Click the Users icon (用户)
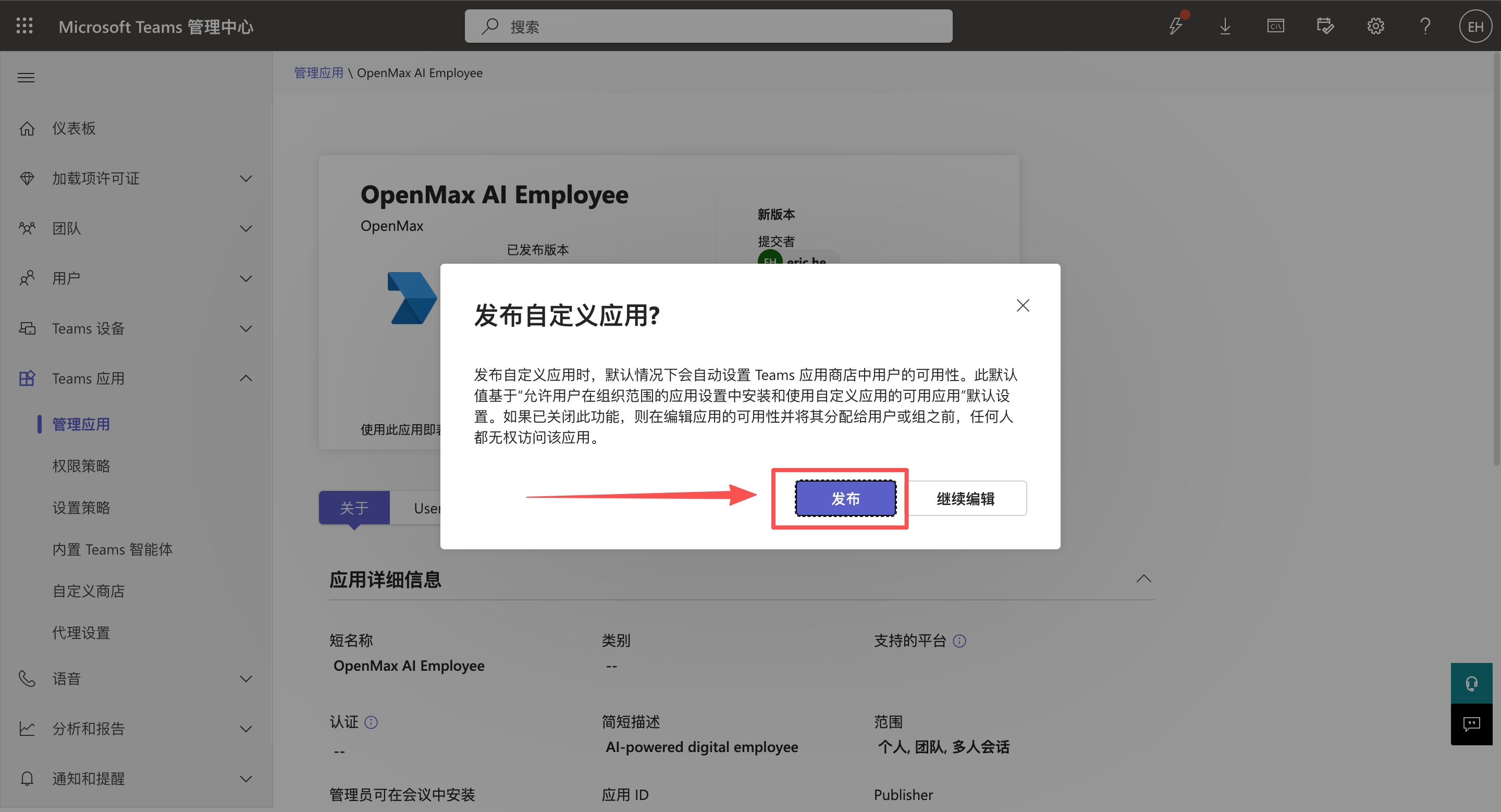1501x812 pixels. click(x=27, y=278)
